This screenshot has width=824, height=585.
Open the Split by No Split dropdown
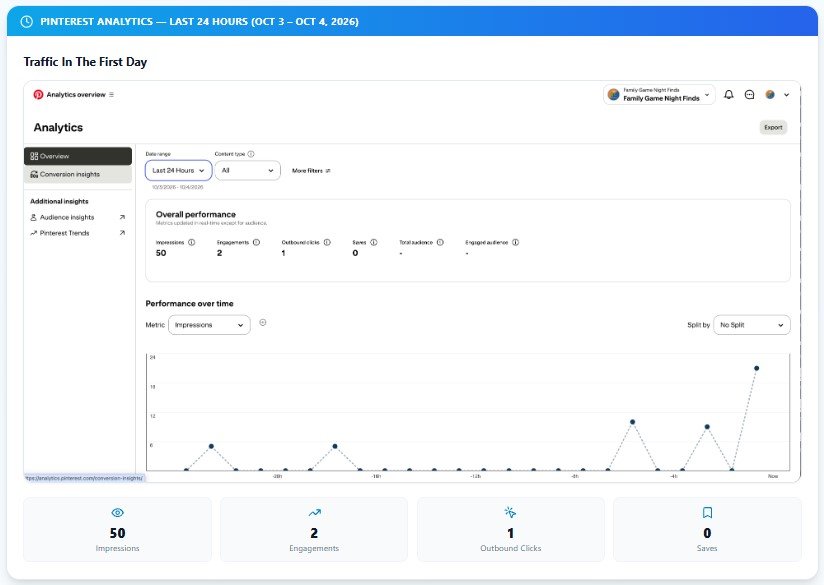coord(751,325)
